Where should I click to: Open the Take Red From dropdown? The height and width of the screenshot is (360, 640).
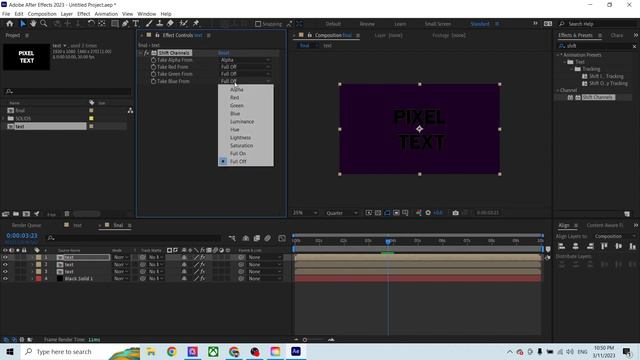(x=245, y=67)
